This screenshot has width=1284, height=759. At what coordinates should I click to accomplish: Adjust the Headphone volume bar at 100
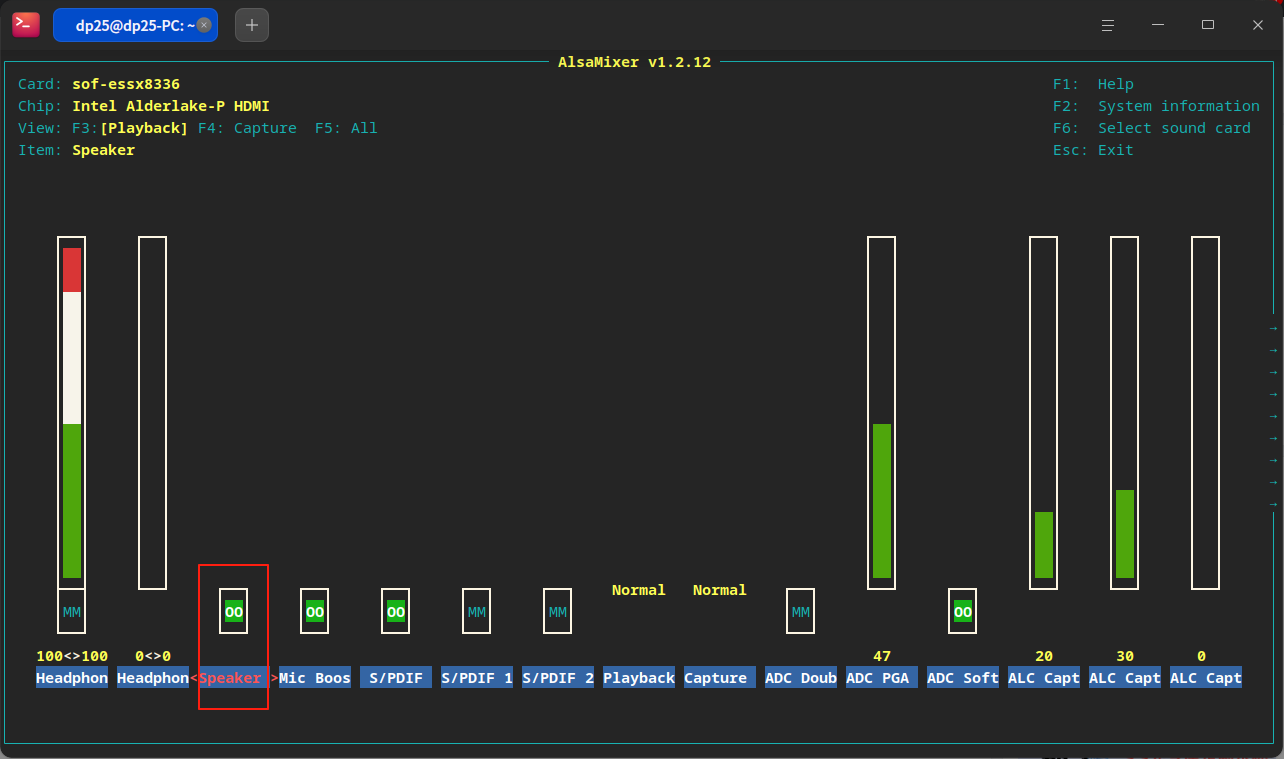click(x=72, y=412)
